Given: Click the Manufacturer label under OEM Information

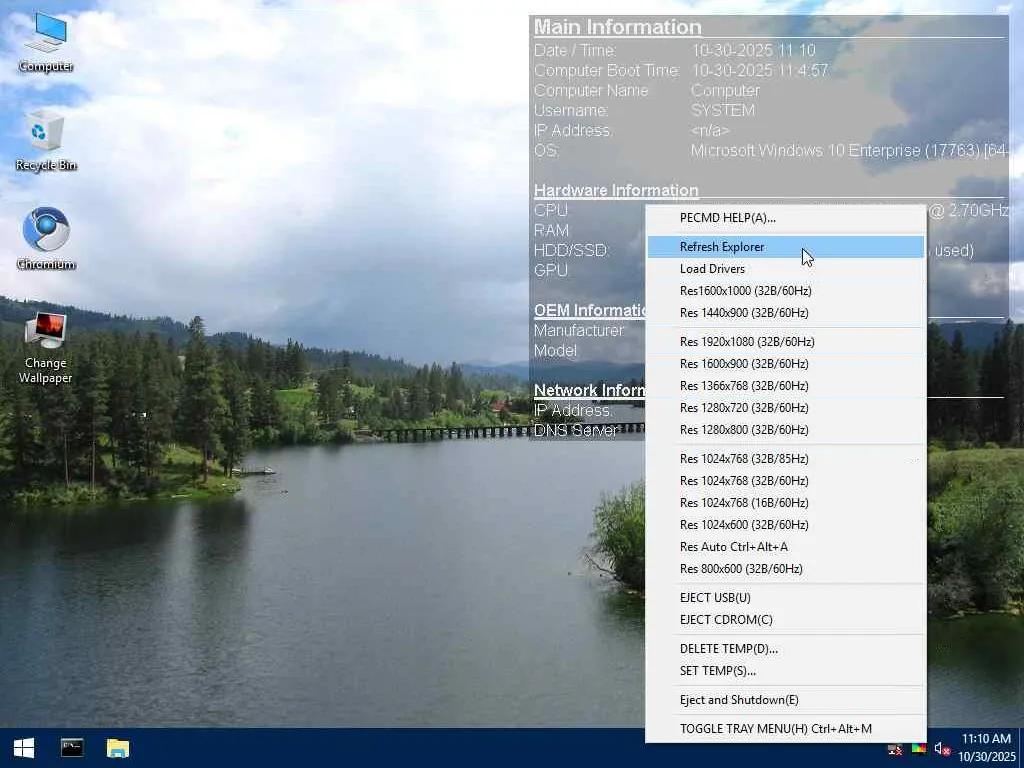Looking at the screenshot, I should click(x=579, y=331).
